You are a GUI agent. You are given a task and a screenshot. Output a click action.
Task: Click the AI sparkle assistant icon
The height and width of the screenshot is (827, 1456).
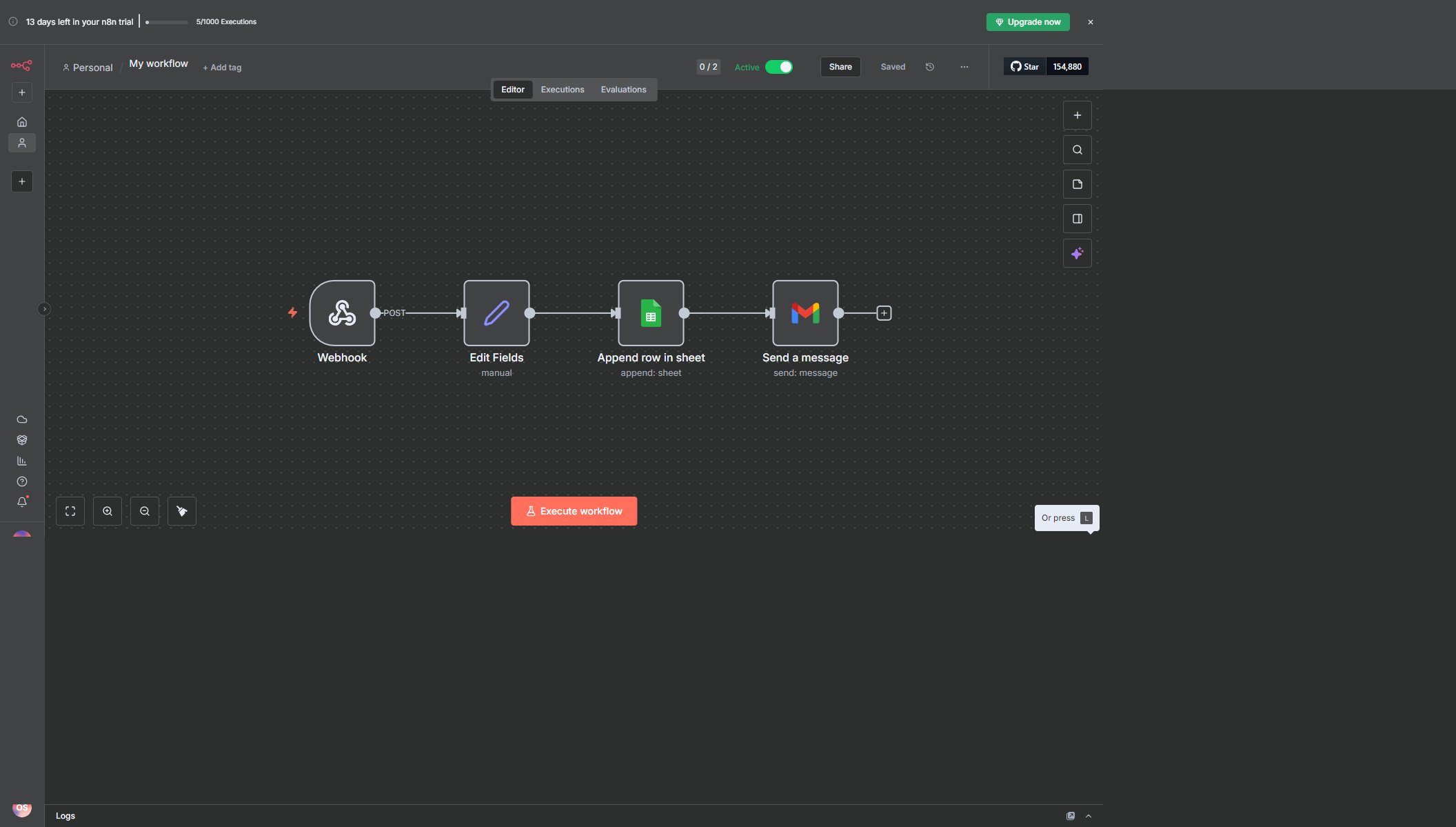(x=1077, y=253)
